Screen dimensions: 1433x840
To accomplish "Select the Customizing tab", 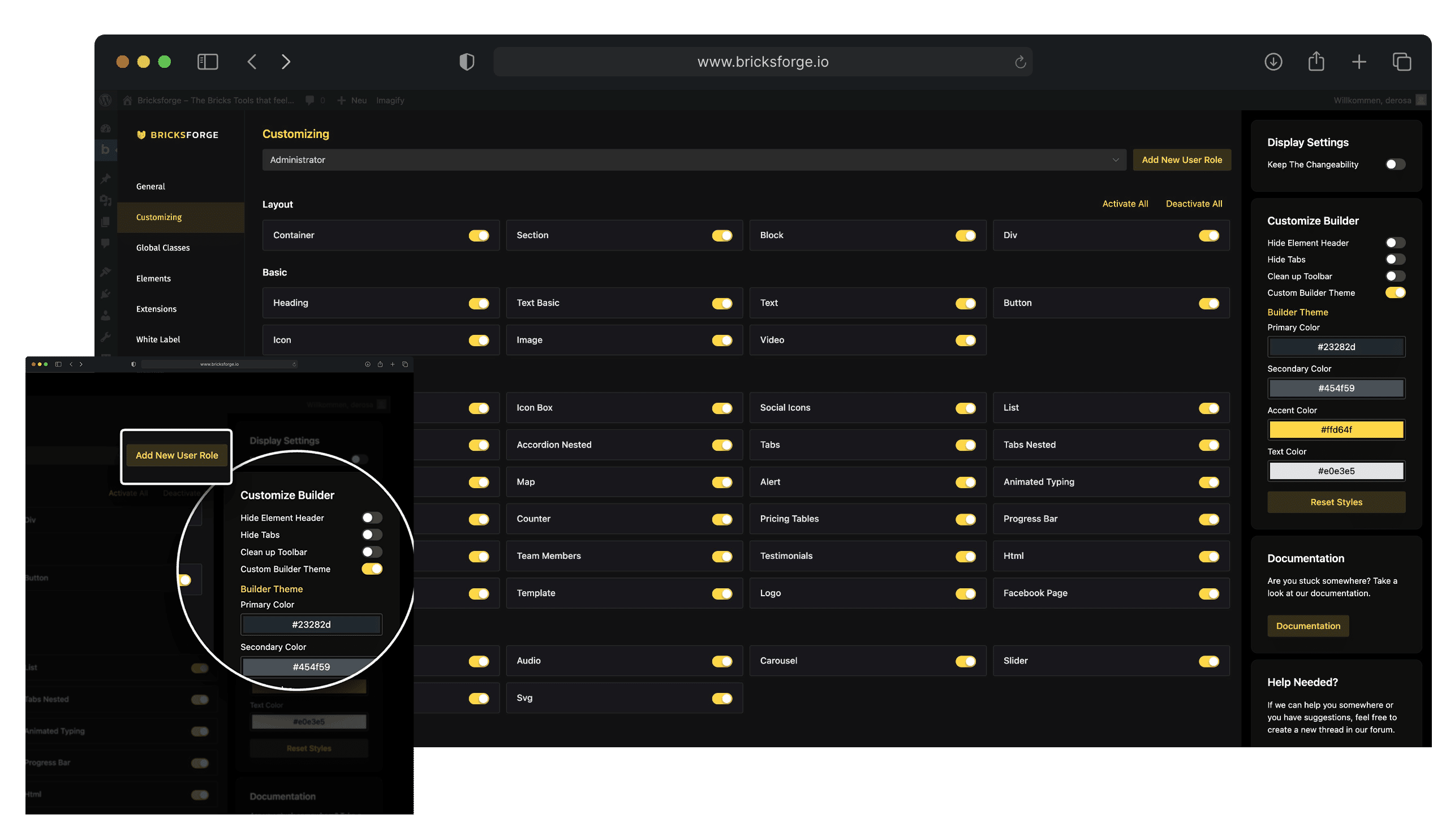I will [x=158, y=216].
